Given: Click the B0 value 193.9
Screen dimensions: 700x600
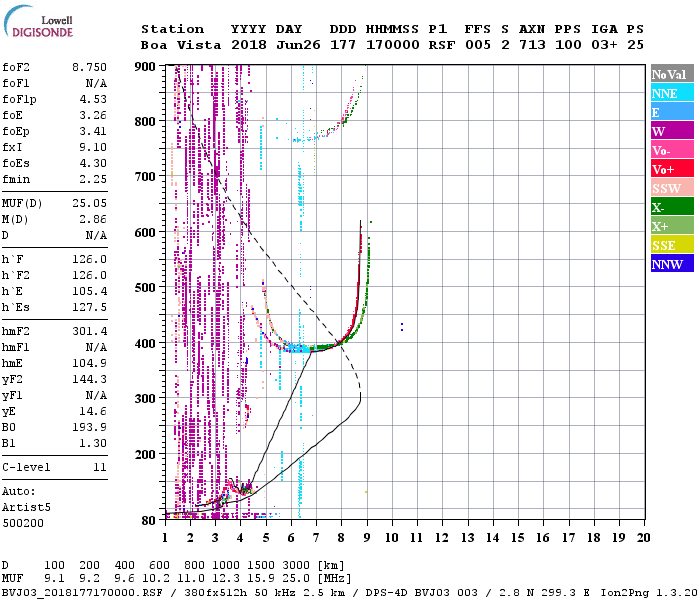Looking at the screenshot, I should (89, 428).
